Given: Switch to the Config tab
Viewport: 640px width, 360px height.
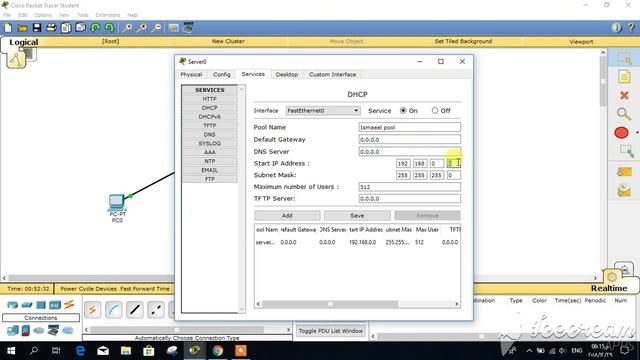Looking at the screenshot, I should click(222, 75).
